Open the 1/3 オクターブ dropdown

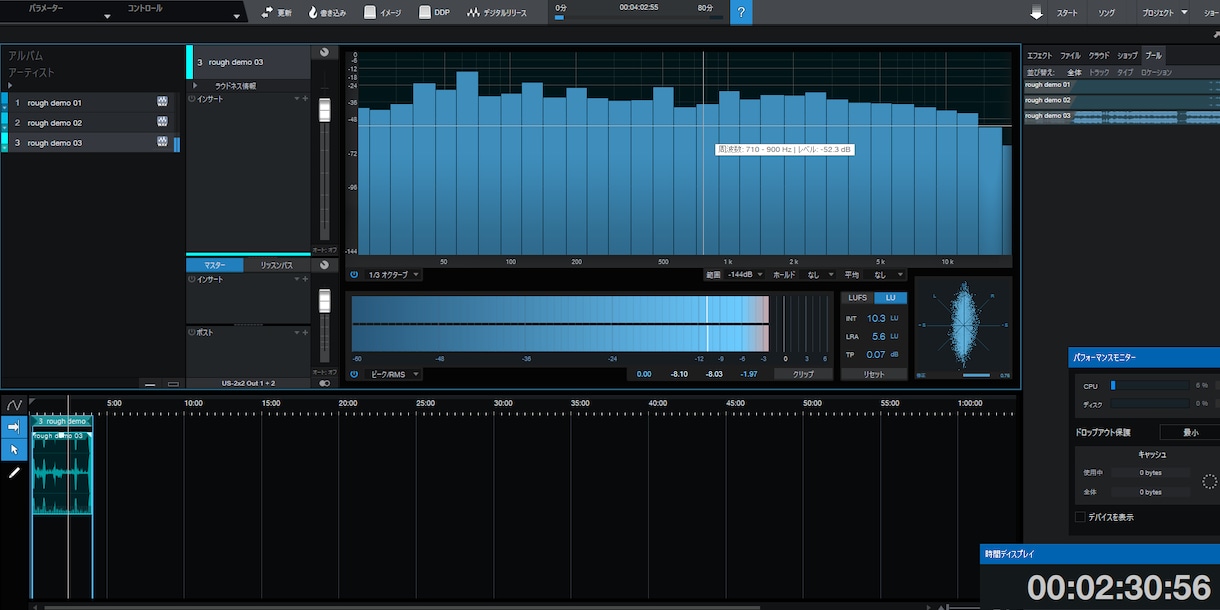coord(394,274)
